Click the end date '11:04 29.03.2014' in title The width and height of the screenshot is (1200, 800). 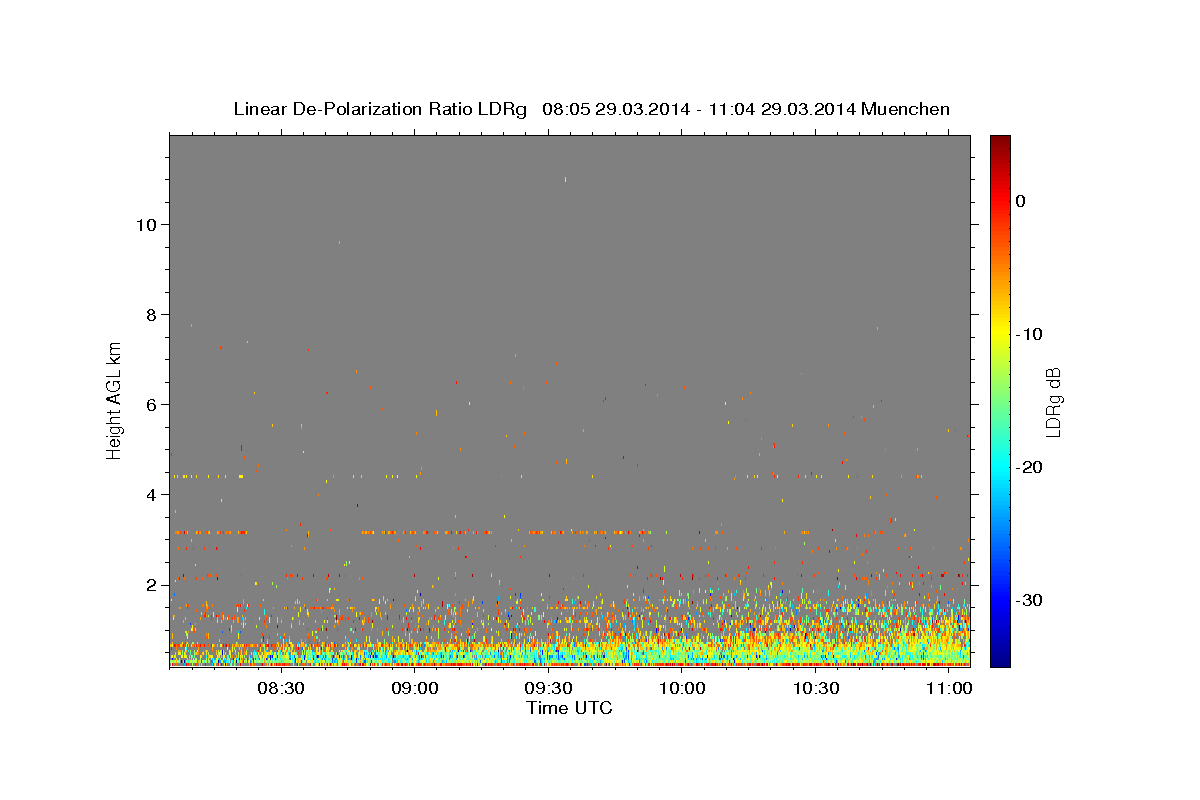[782, 109]
